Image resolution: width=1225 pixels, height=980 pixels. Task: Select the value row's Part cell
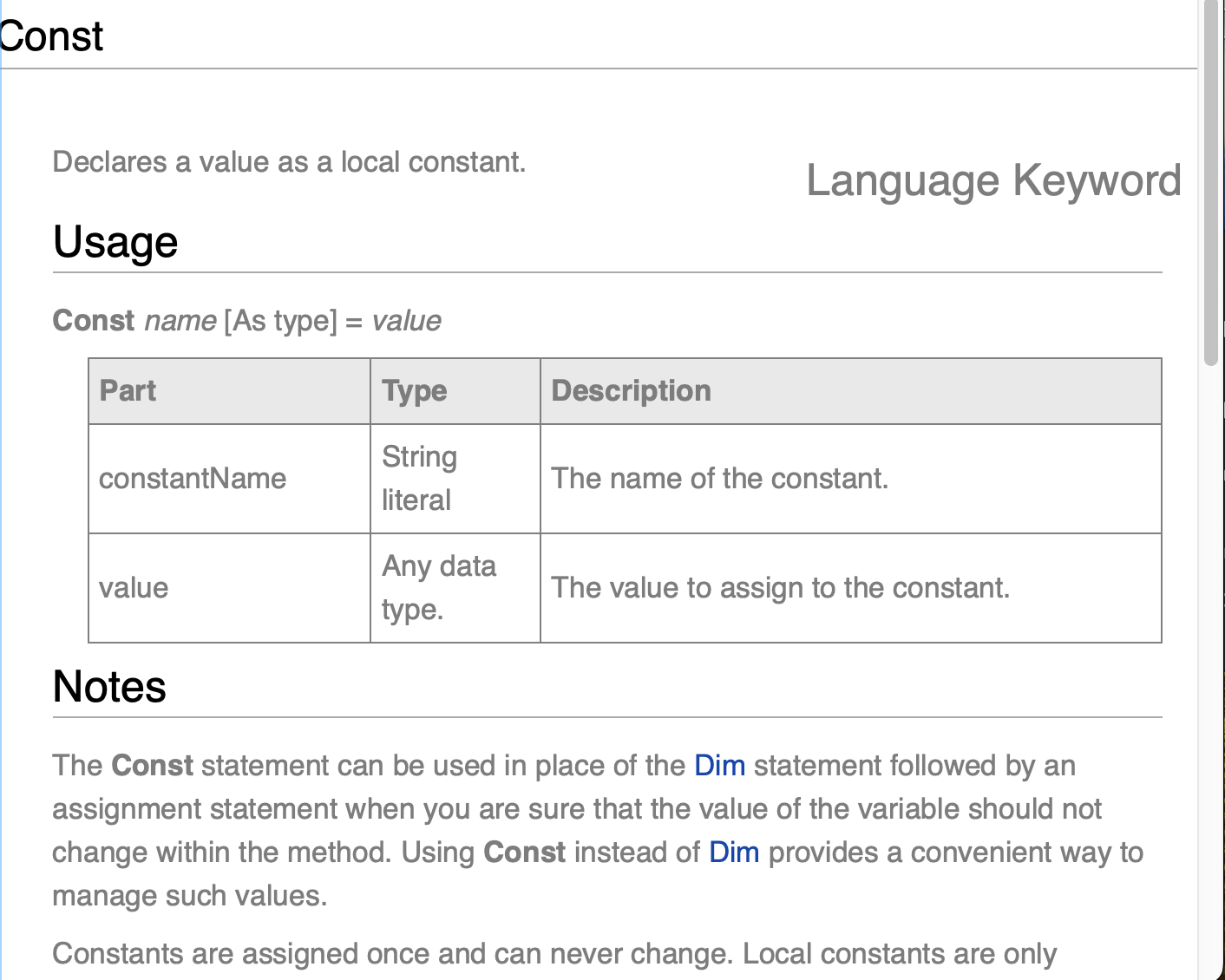coord(229,588)
